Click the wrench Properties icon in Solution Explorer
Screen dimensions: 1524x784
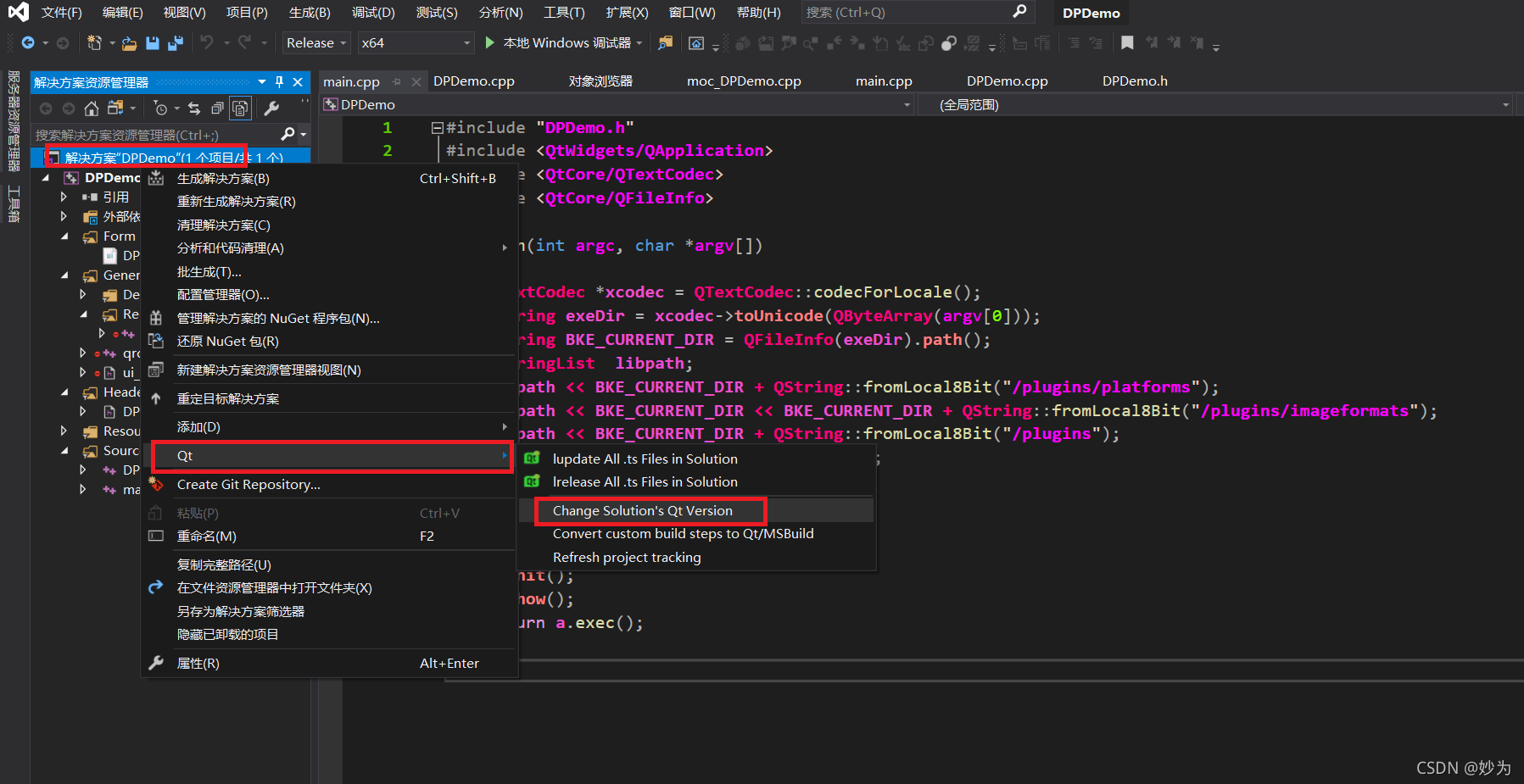click(x=271, y=108)
